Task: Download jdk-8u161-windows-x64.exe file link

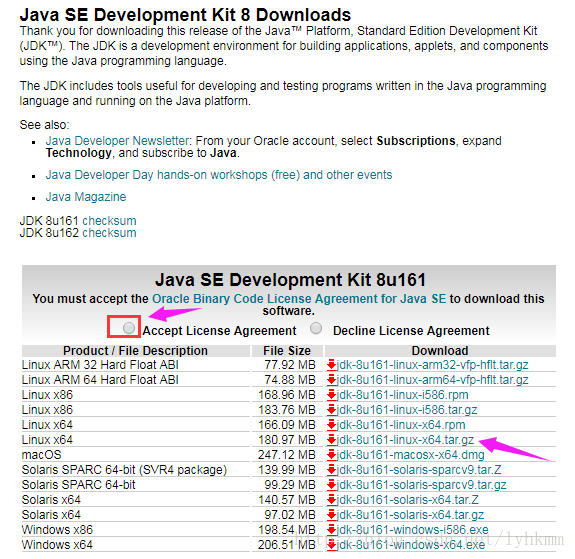Action: tap(411, 545)
